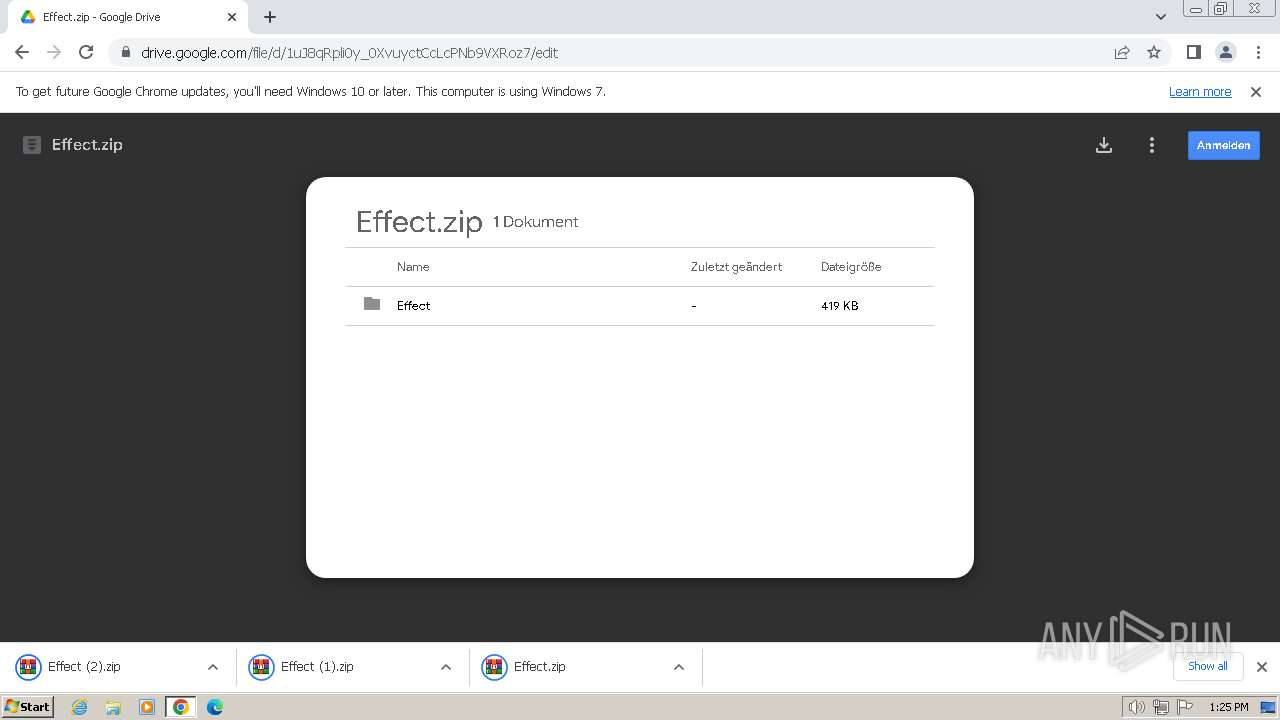Viewport: 1280px width, 720px height.
Task: Open Windows Media Player from taskbar
Action: coord(147,707)
